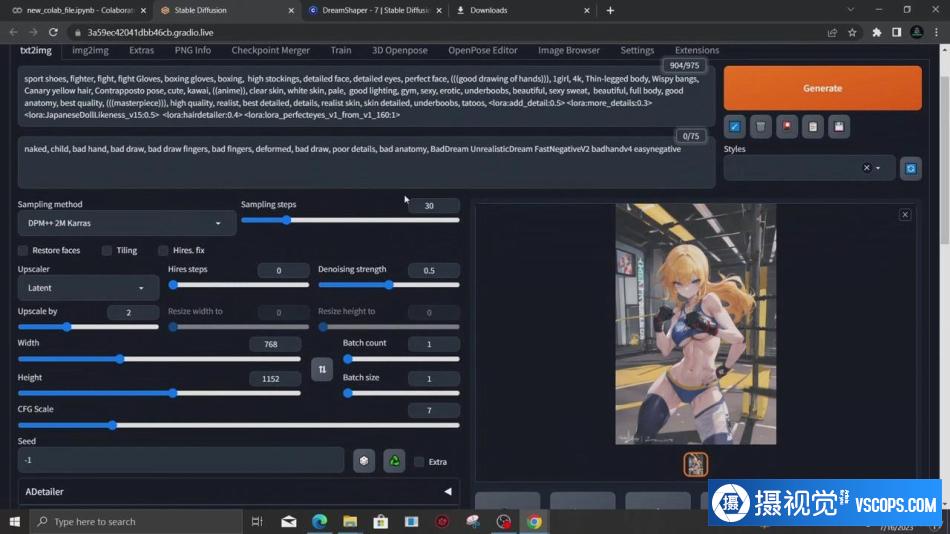Switch to the txt2img tab
Image resolution: width=950 pixels, height=534 pixels.
pyautogui.click(x=36, y=50)
